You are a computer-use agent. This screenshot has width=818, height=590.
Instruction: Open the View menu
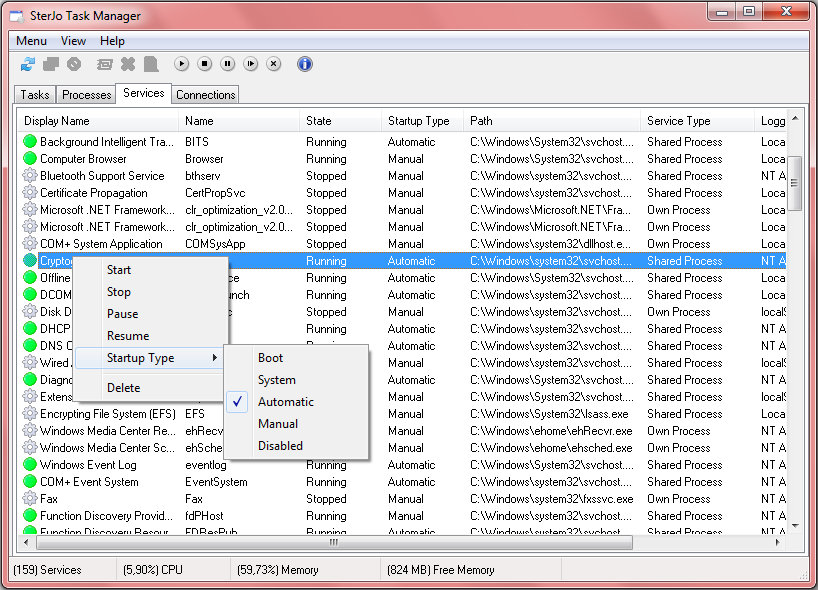[x=73, y=41]
